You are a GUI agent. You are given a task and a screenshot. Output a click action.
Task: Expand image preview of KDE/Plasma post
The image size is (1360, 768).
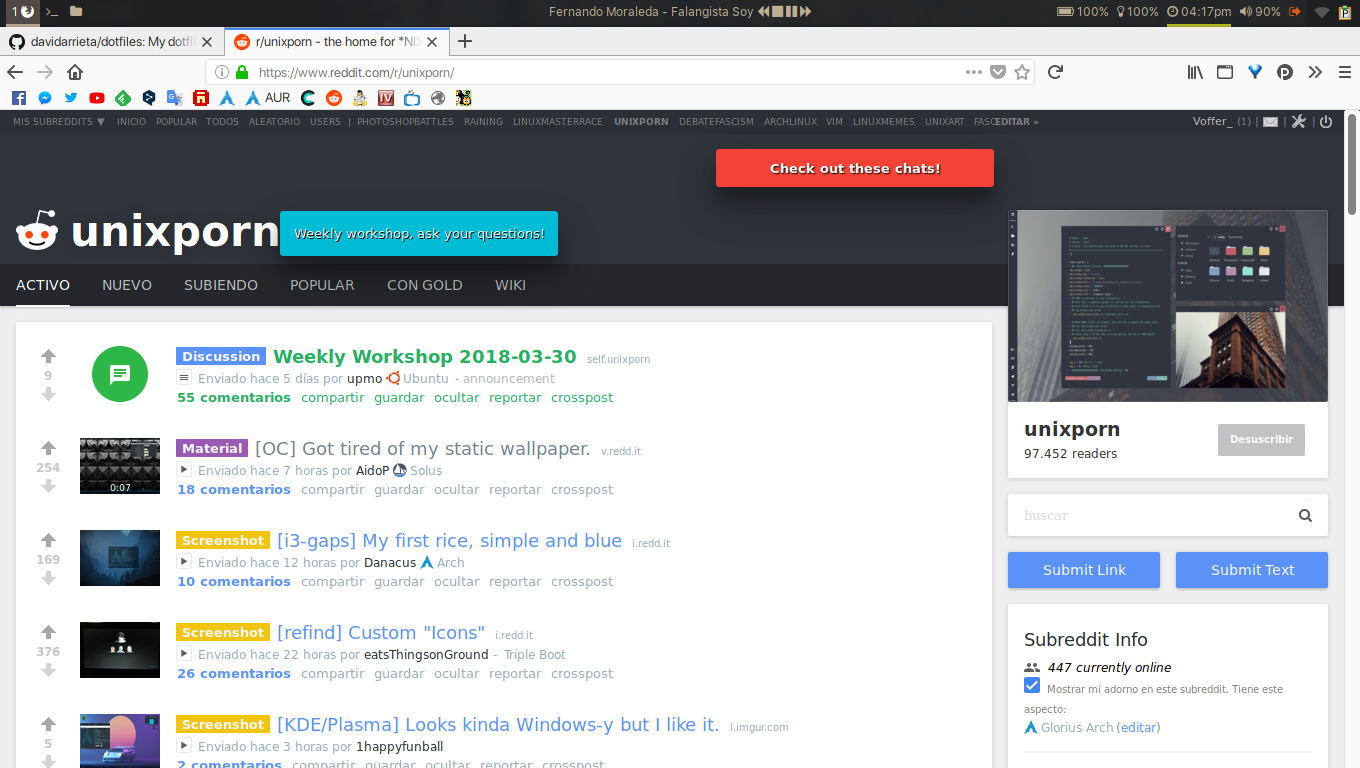(184, 746)
